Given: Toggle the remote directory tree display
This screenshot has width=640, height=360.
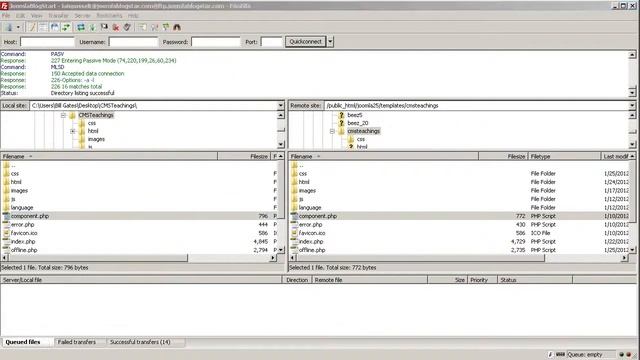Looking at the screenshot, I should [54, 27].
